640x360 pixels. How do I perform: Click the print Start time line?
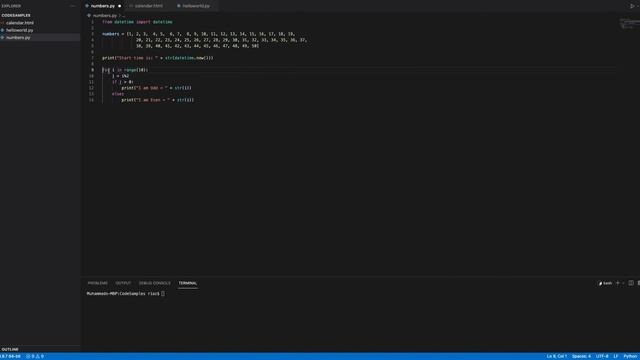tap(158, 58)
